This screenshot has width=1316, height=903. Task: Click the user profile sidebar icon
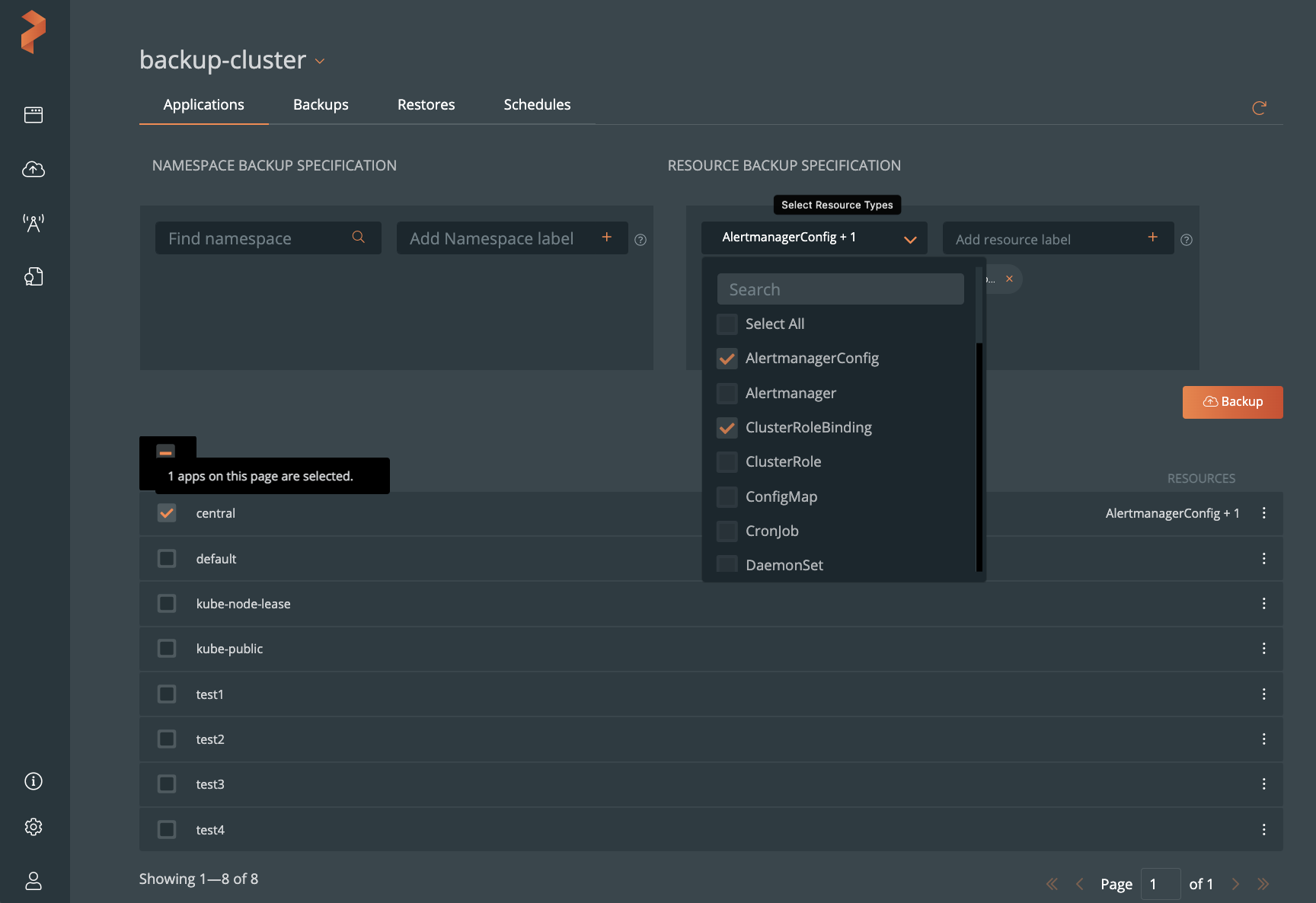tap(34, 881)
